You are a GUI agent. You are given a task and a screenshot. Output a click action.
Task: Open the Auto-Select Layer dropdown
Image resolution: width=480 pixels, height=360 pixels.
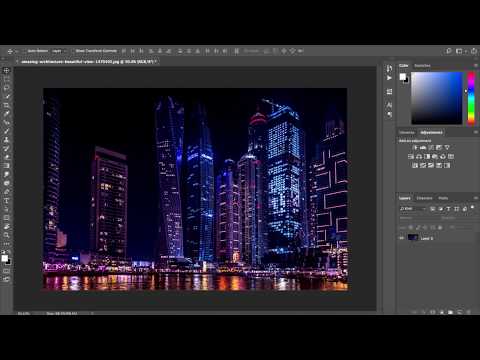coord(59,51)
